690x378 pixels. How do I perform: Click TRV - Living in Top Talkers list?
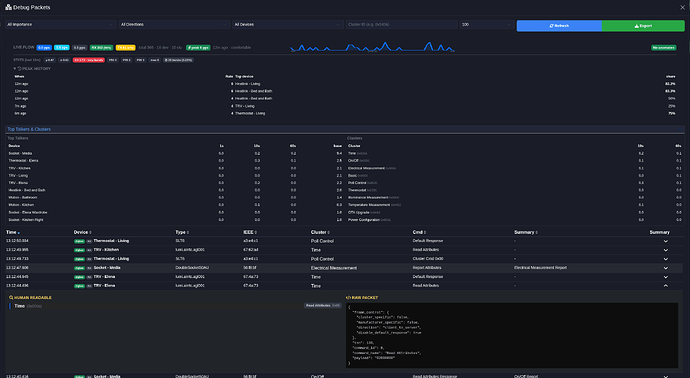click(x=18, y=176)
